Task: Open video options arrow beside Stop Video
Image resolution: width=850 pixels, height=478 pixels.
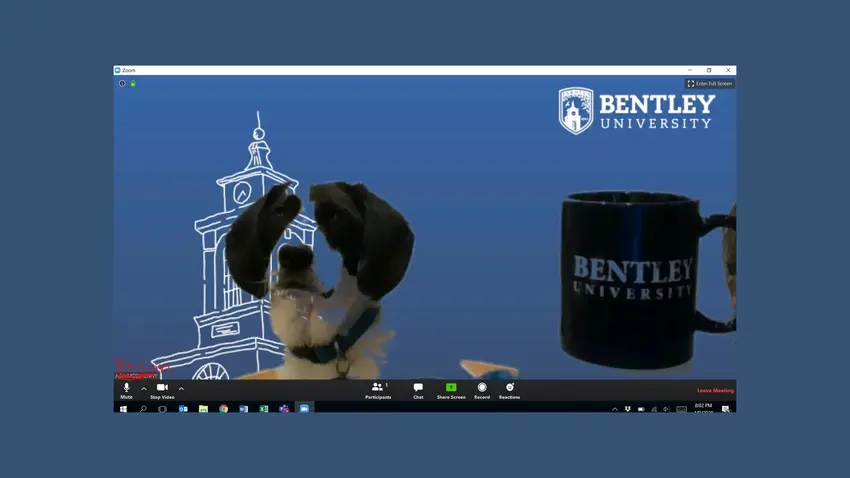Action: [x=181, y=389]
